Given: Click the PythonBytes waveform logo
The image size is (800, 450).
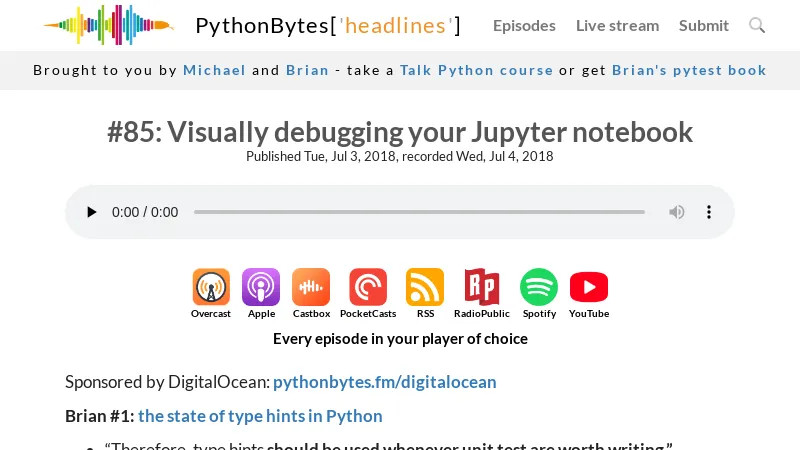Looking at the screenshot, I should 108,25.
